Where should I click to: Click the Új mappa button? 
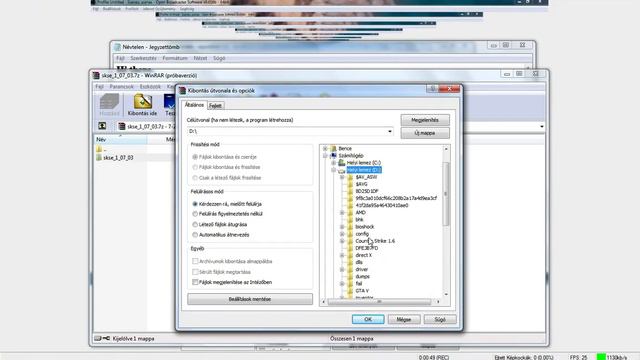click(425, 133)
